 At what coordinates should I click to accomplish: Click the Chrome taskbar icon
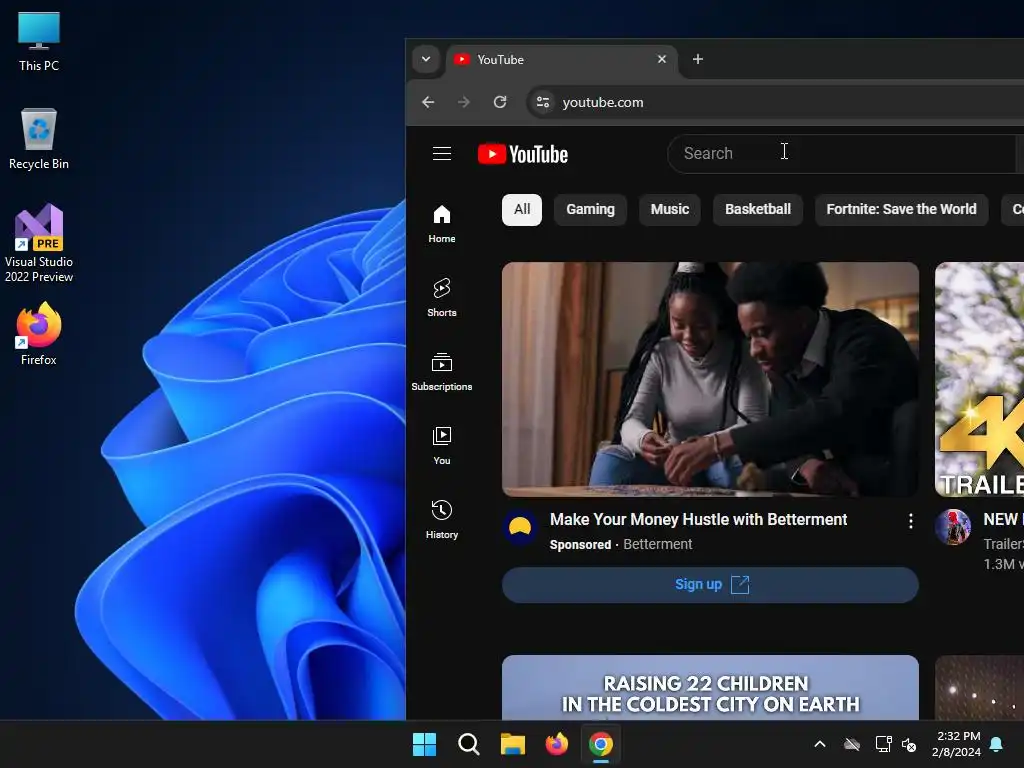click(600, 744)
